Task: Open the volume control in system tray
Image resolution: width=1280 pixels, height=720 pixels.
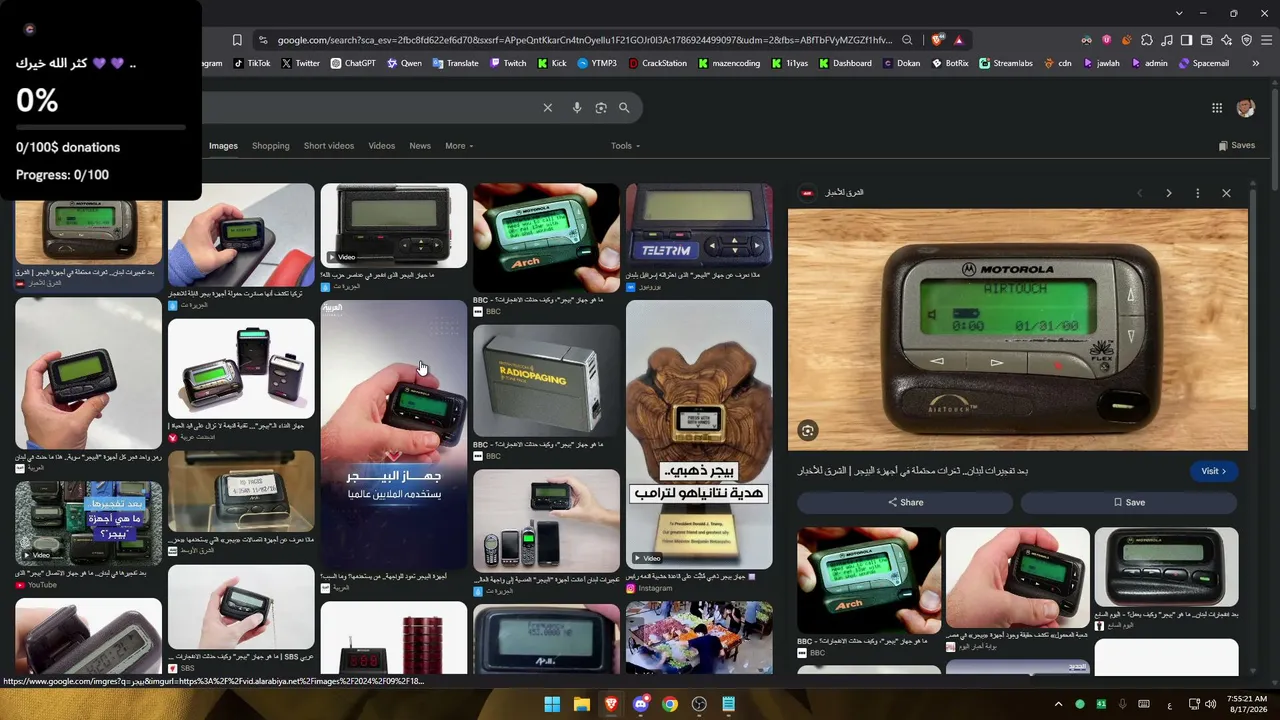Action: 1210,704
